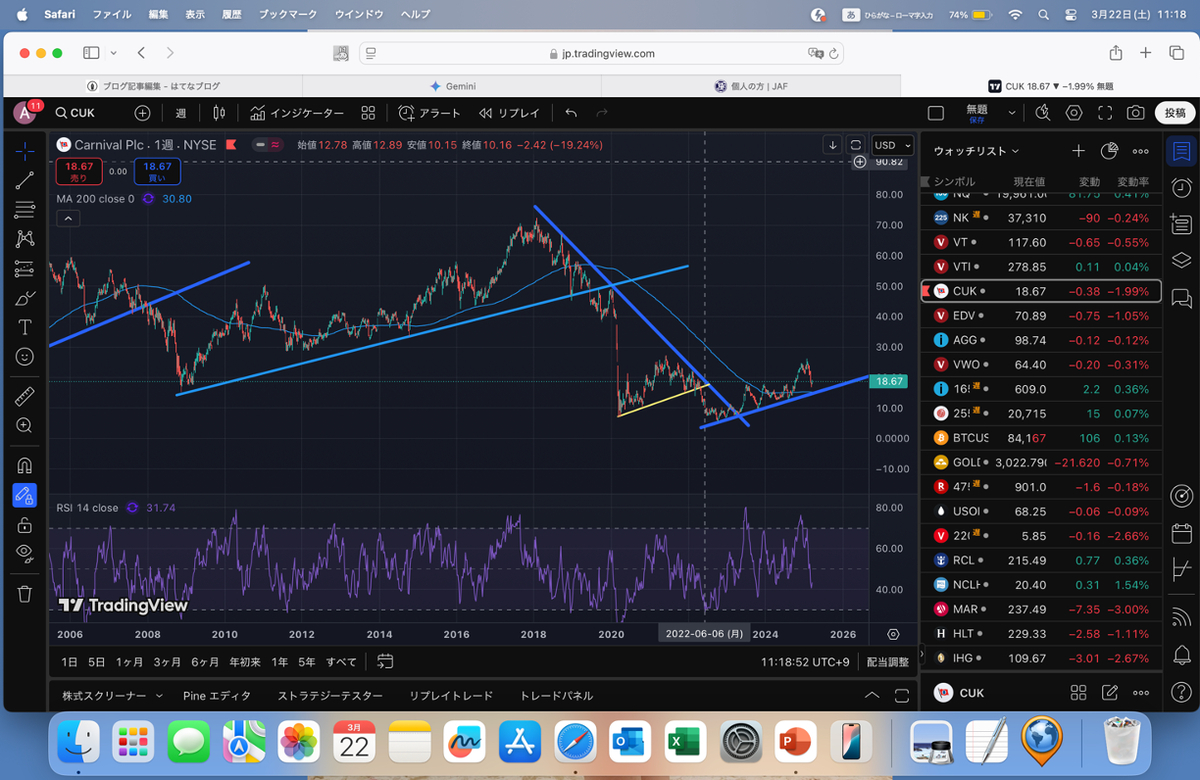Click the インジケーター button
This screenshot has width=1200, height=780.
(x=297, y=113)
